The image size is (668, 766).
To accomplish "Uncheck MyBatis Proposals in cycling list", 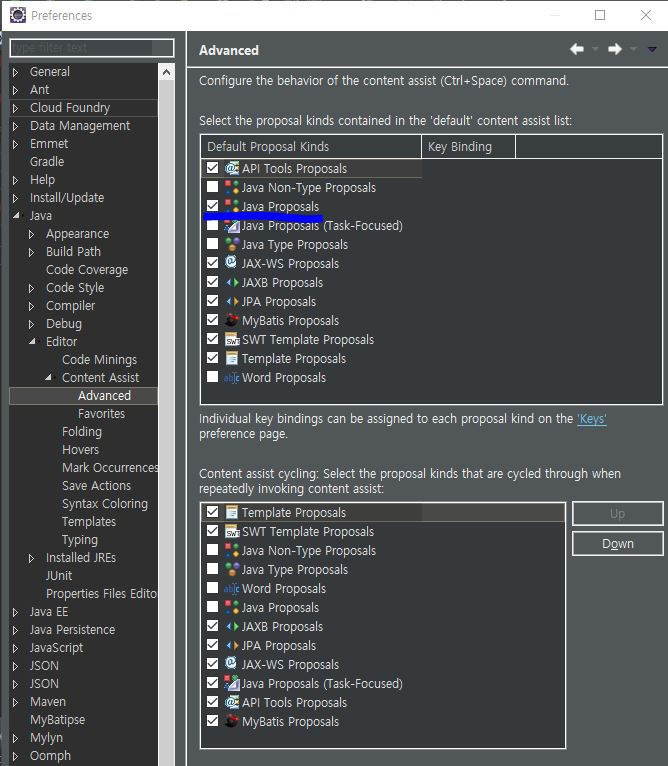I will [212, 721].
